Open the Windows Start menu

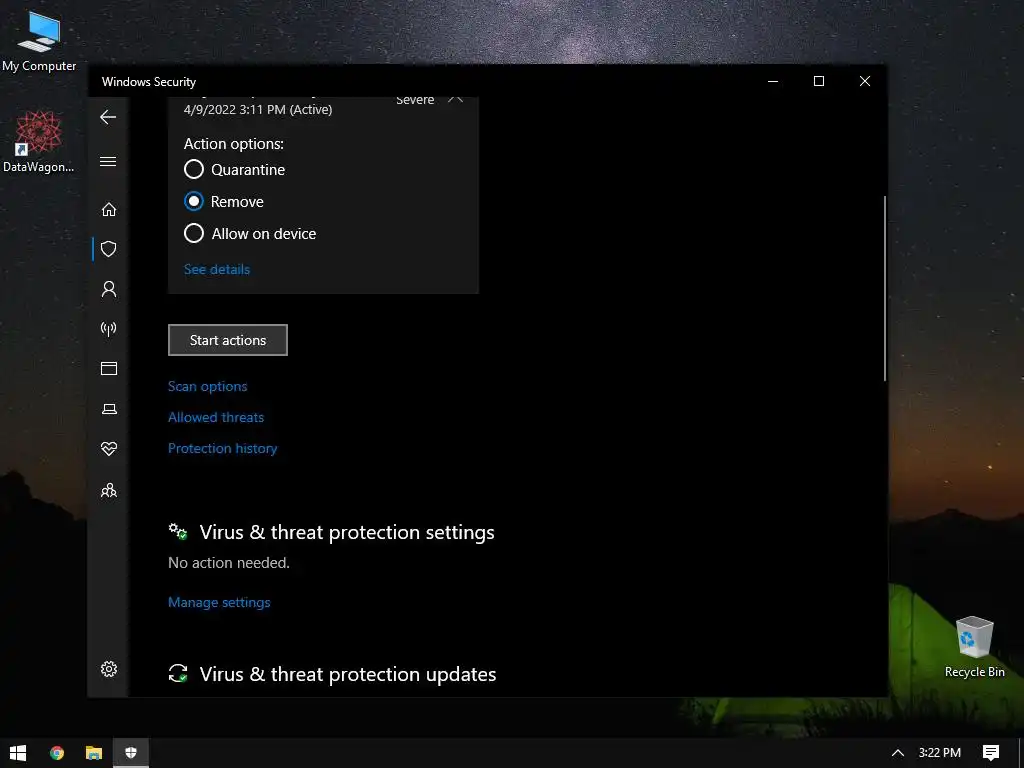[x=18, y=753]
